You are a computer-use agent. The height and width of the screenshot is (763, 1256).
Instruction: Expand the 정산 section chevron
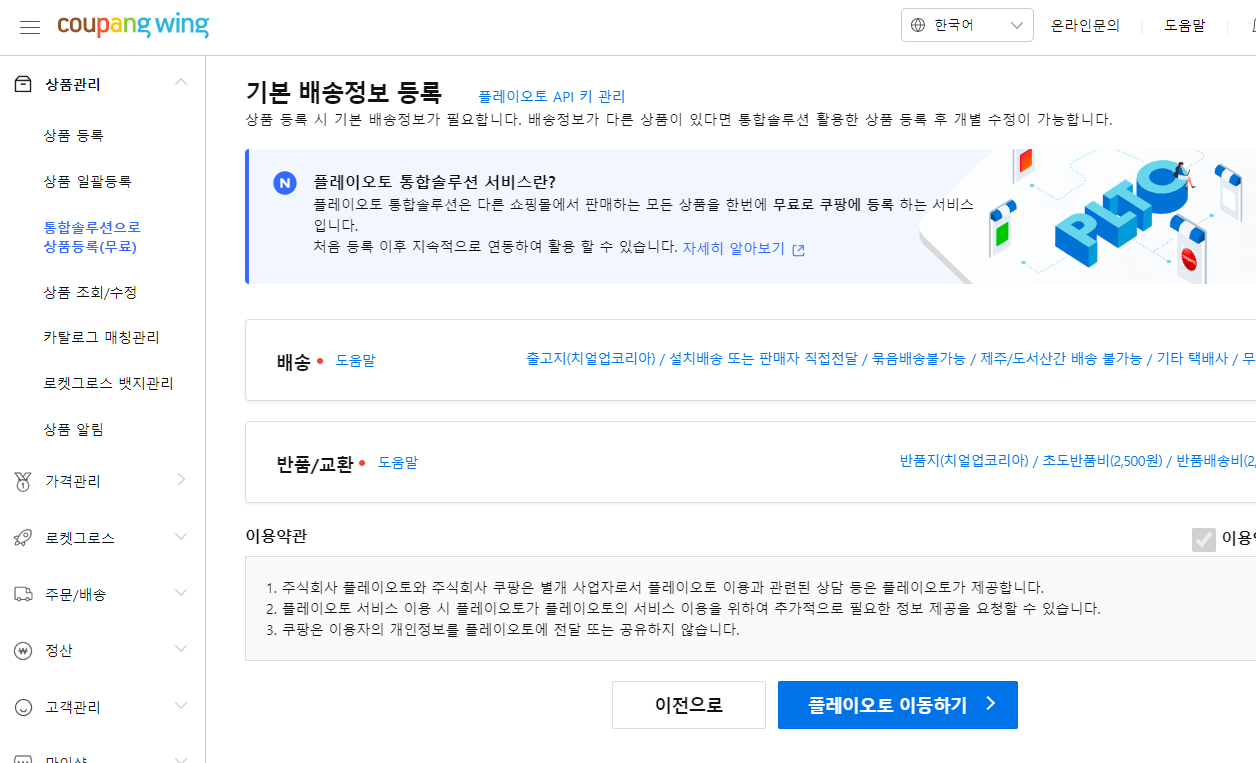181,649
